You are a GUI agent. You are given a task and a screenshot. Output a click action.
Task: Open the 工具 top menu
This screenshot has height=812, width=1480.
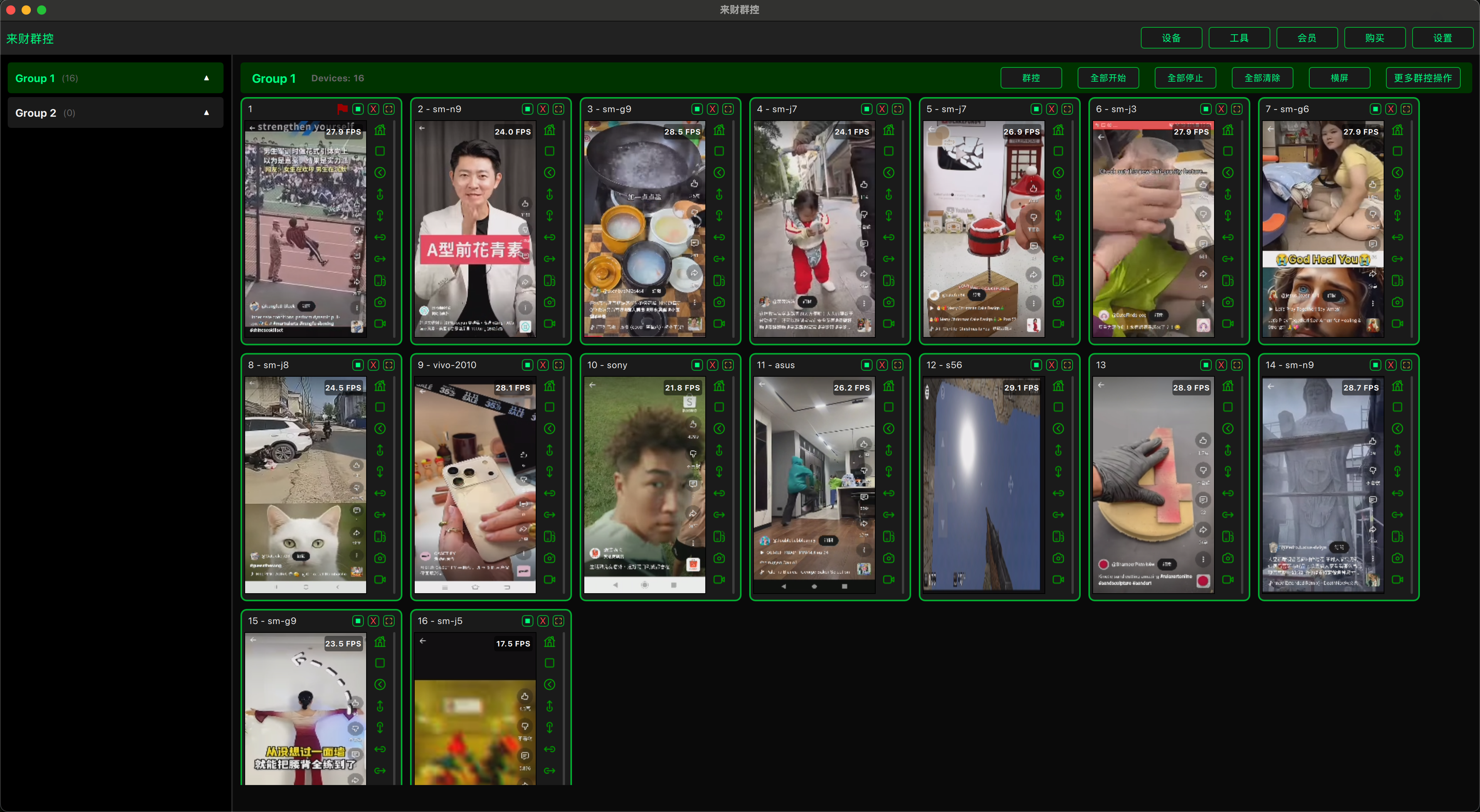point(1239,38)
